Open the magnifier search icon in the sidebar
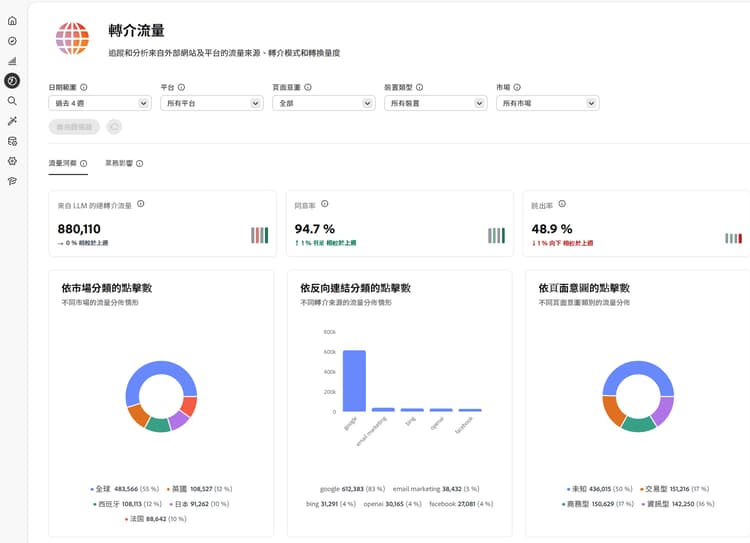The width and height of the screenshot is (750, 543). pos(12,101)
